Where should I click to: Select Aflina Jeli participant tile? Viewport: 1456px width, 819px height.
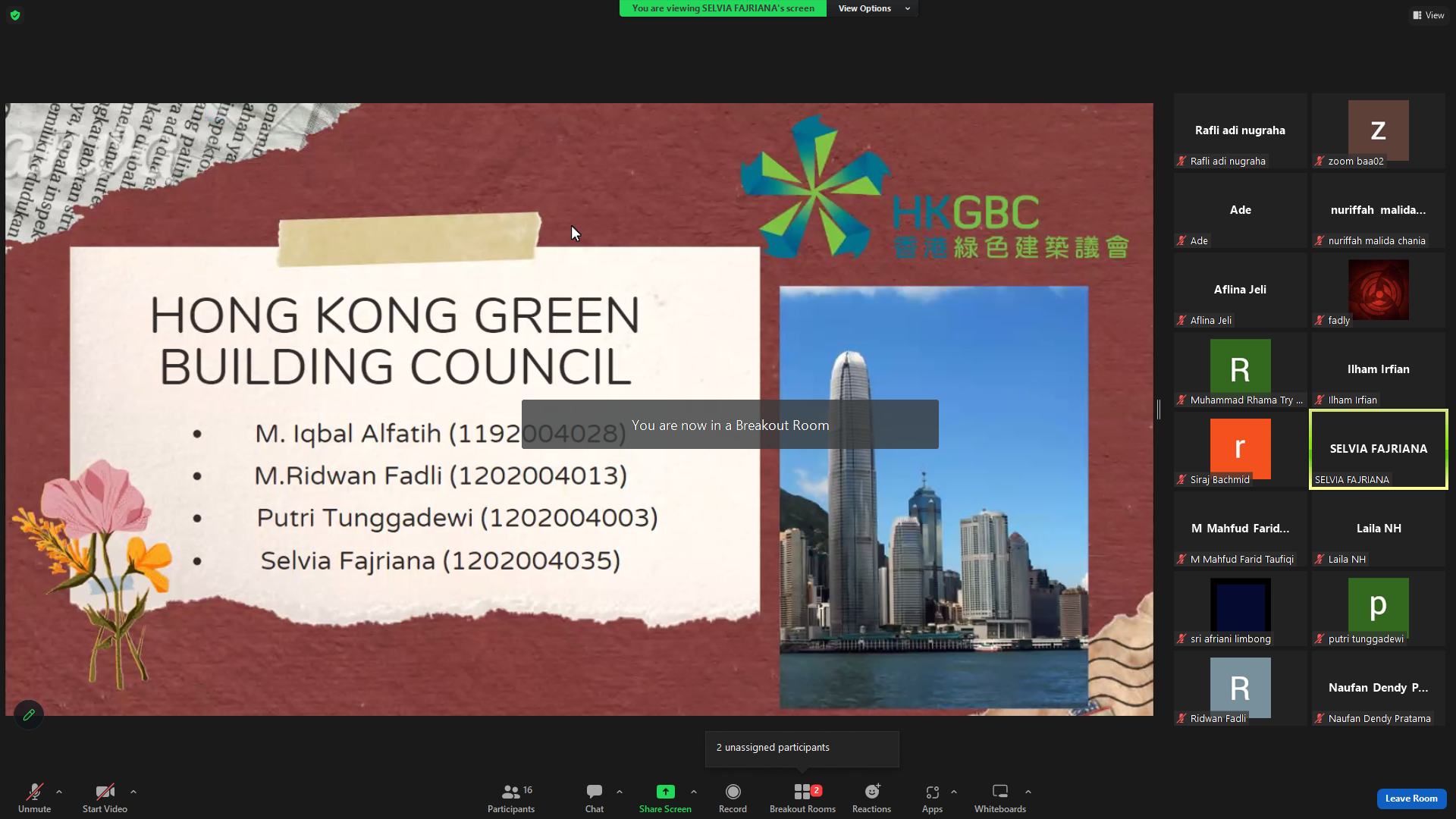point(1240,290)
